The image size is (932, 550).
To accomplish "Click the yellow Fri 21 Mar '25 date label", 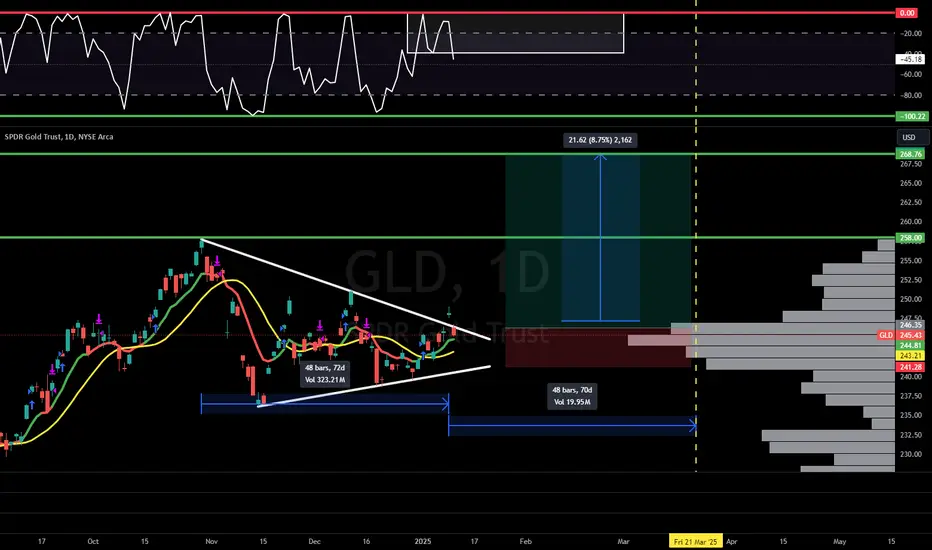I will 696,542.
